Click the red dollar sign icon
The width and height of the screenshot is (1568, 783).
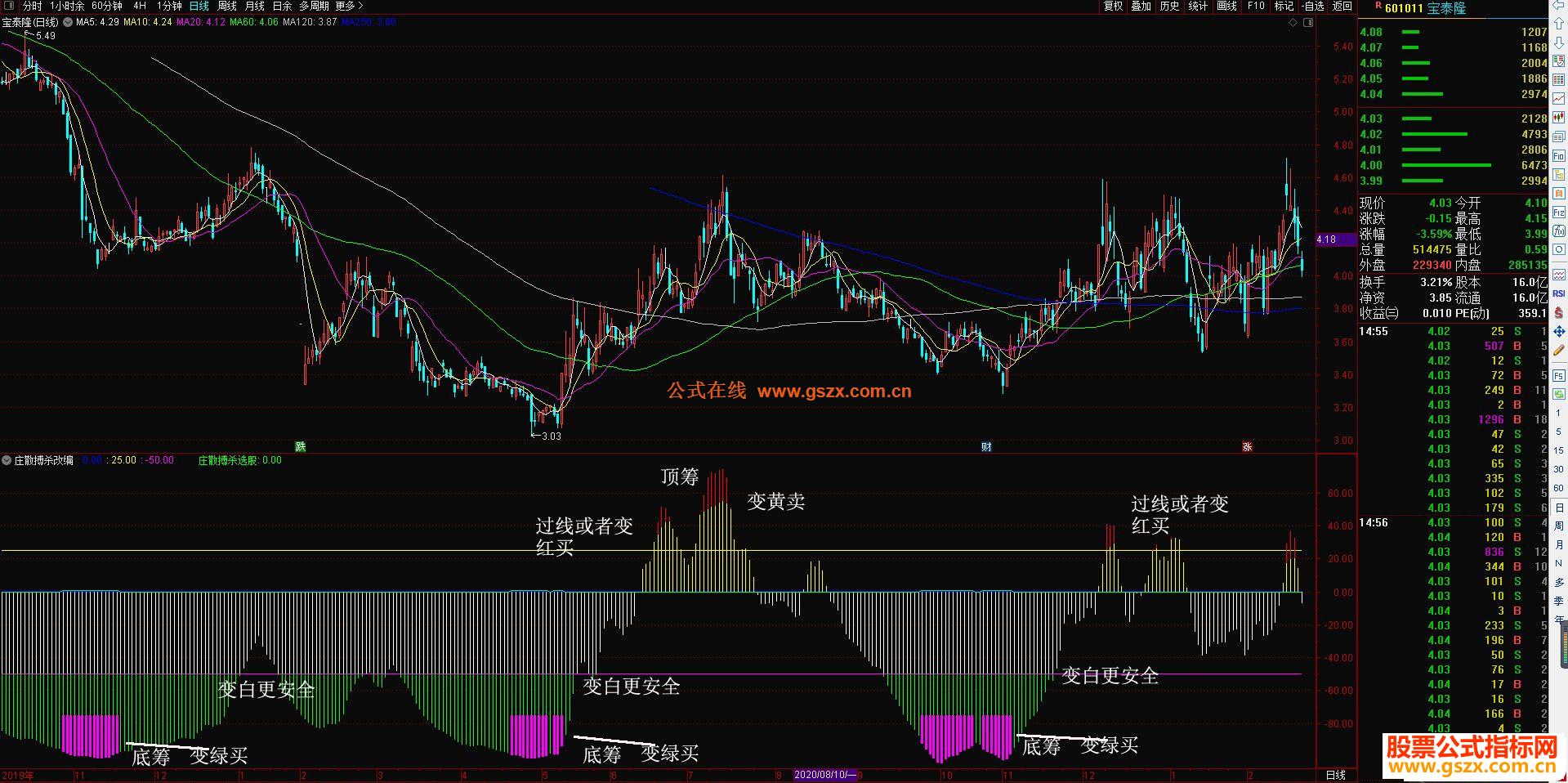point(1559,311)
